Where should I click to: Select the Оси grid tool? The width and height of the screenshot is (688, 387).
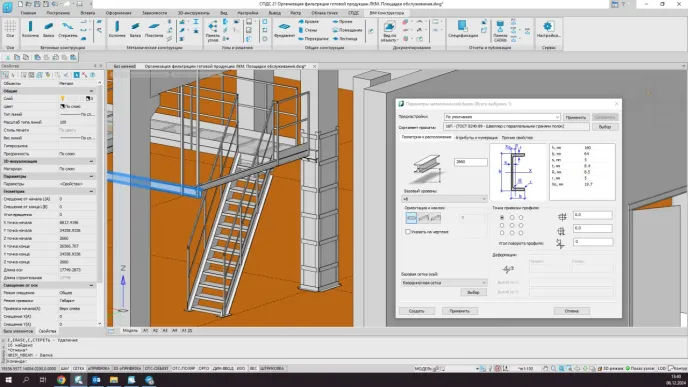[10, 29]
